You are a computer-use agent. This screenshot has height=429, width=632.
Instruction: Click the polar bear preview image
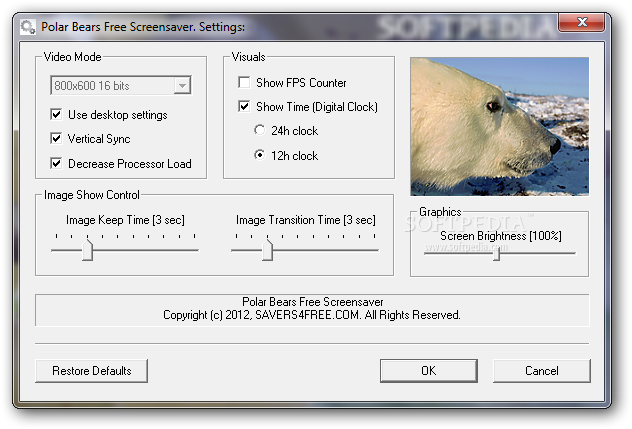click(x=499, y=127)
